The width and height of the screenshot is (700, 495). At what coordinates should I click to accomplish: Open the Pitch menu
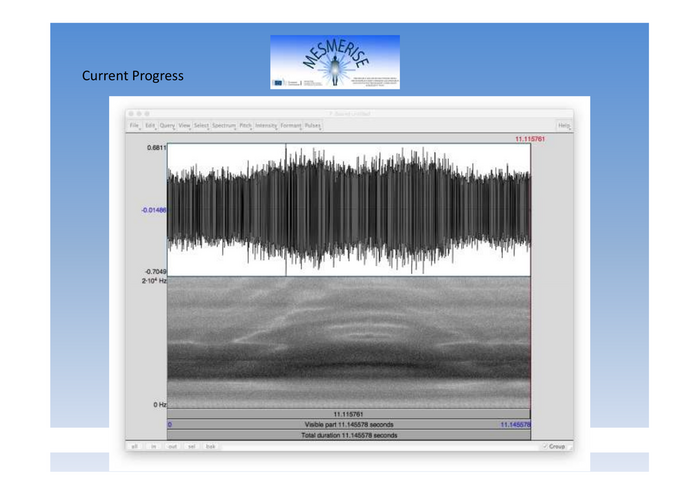tap(245, 125)
